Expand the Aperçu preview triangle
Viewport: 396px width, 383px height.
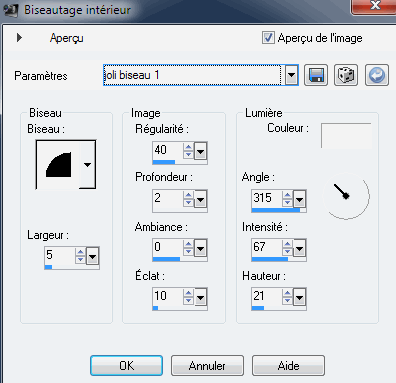coord(19,37)
